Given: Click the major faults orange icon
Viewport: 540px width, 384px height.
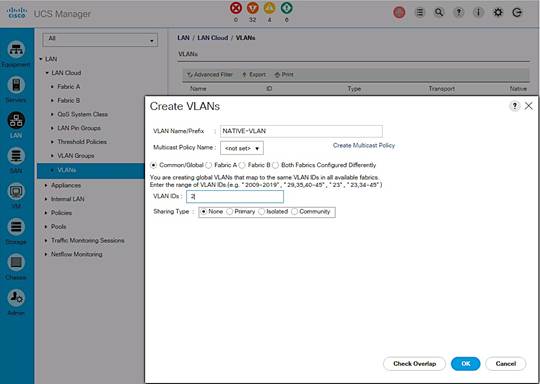Looking at the screenshot, I should (253, 8).
